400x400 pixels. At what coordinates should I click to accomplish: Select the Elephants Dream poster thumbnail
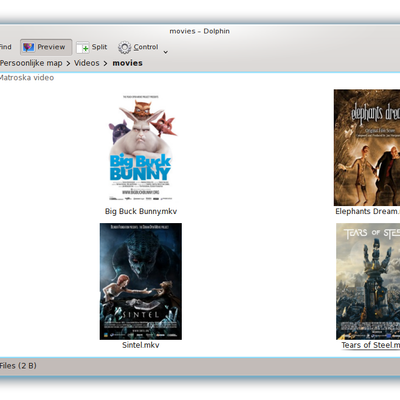click(x=367, y=148)
